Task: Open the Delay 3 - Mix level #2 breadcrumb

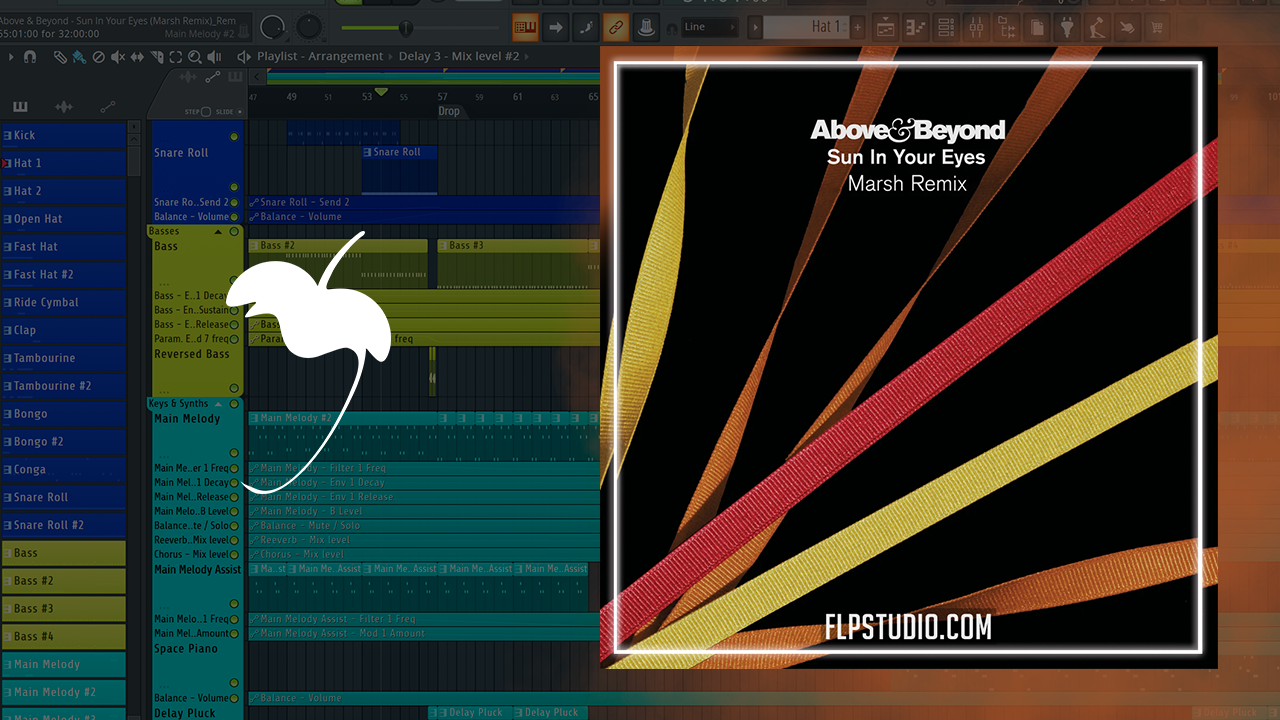Action: [459, 57]
